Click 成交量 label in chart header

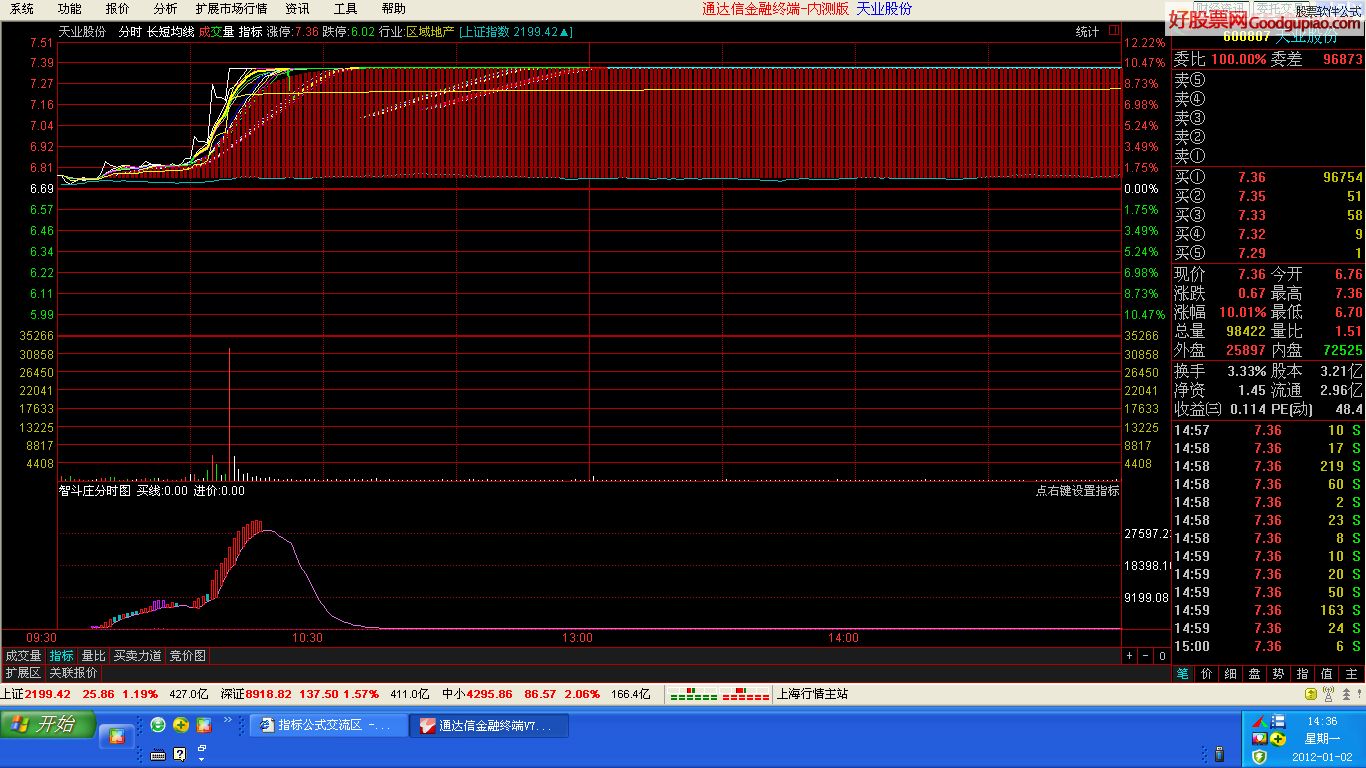coord(216,32)
